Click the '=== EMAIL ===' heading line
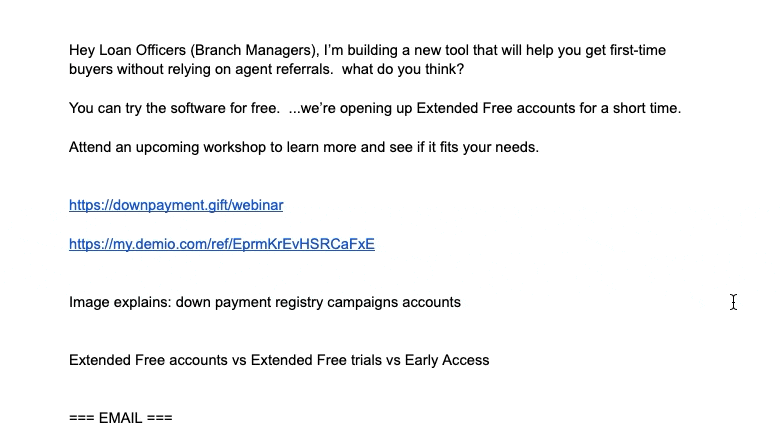The width and height of the screenshot is (780, 448). click(120, 418)
